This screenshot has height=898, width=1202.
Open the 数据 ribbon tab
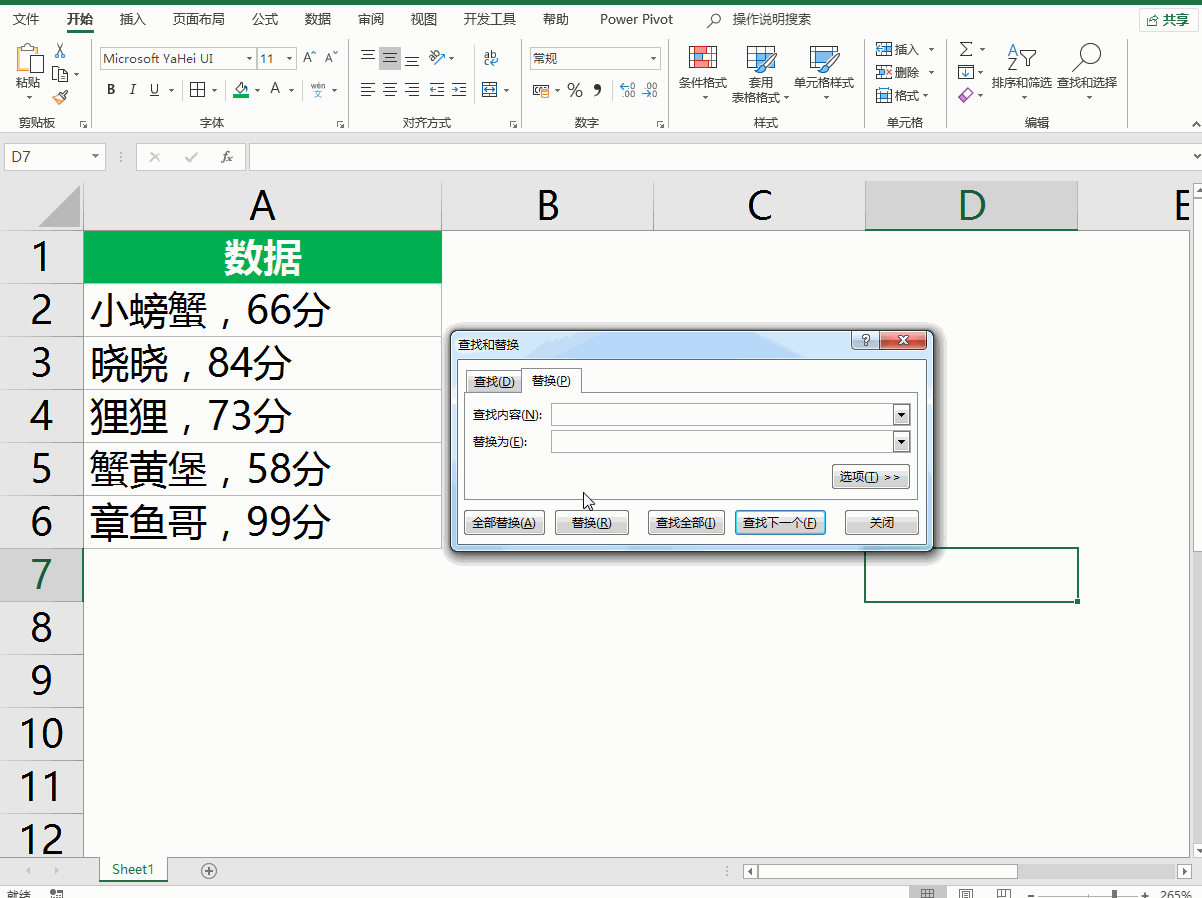(x=317, y=19)
